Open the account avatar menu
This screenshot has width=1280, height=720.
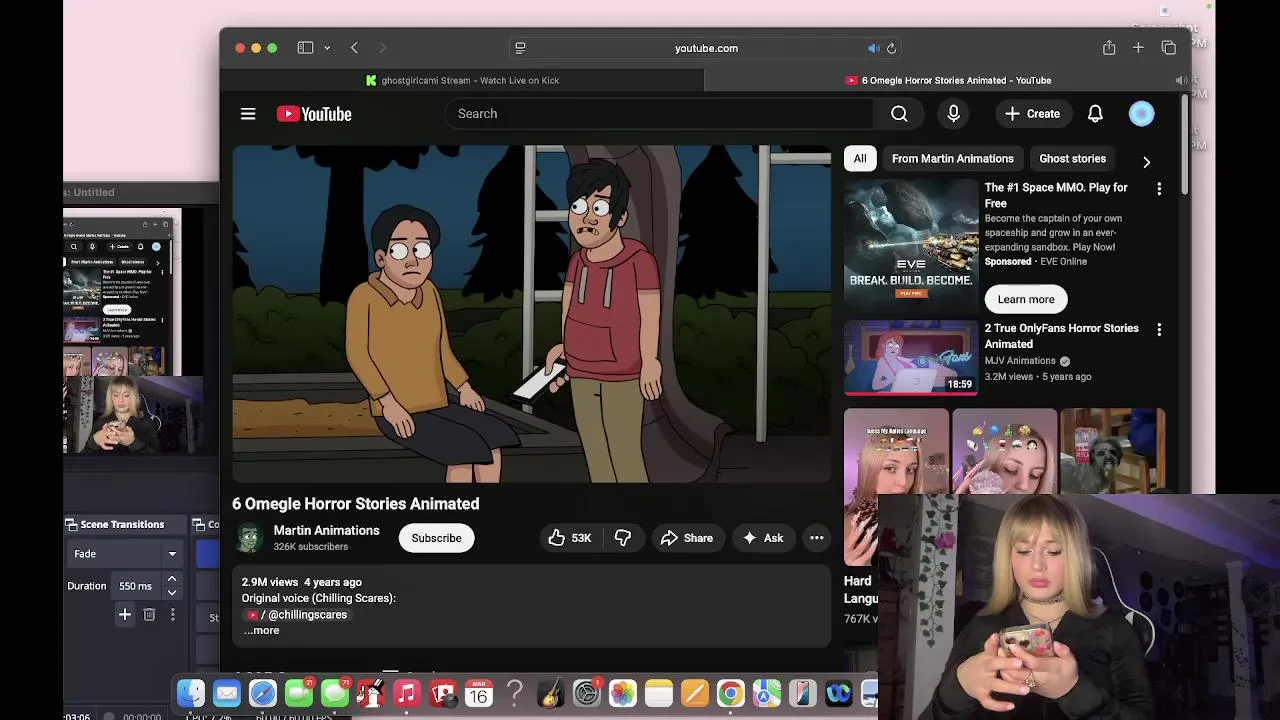coord(1141,114)
